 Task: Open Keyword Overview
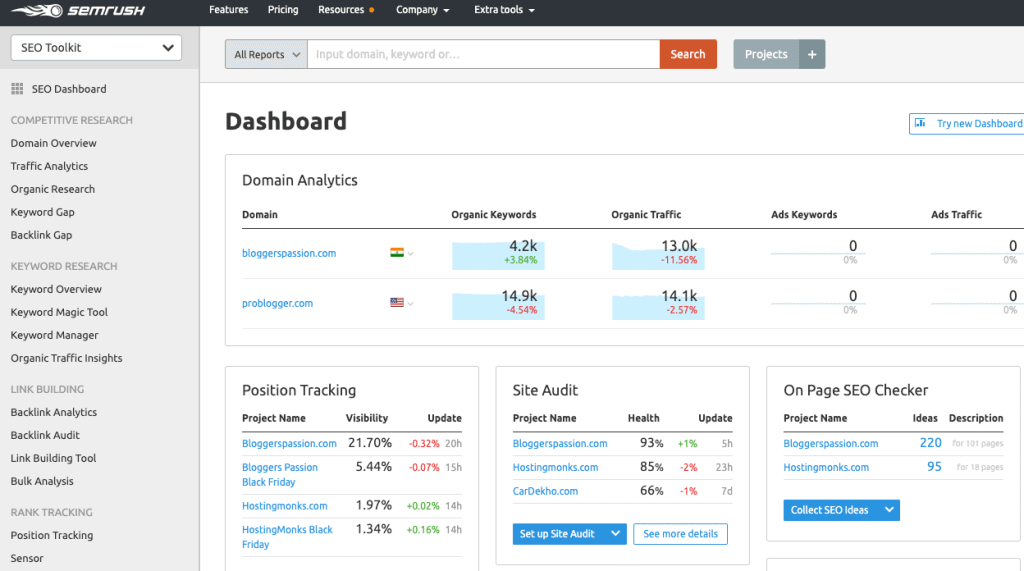pos(56,289)
